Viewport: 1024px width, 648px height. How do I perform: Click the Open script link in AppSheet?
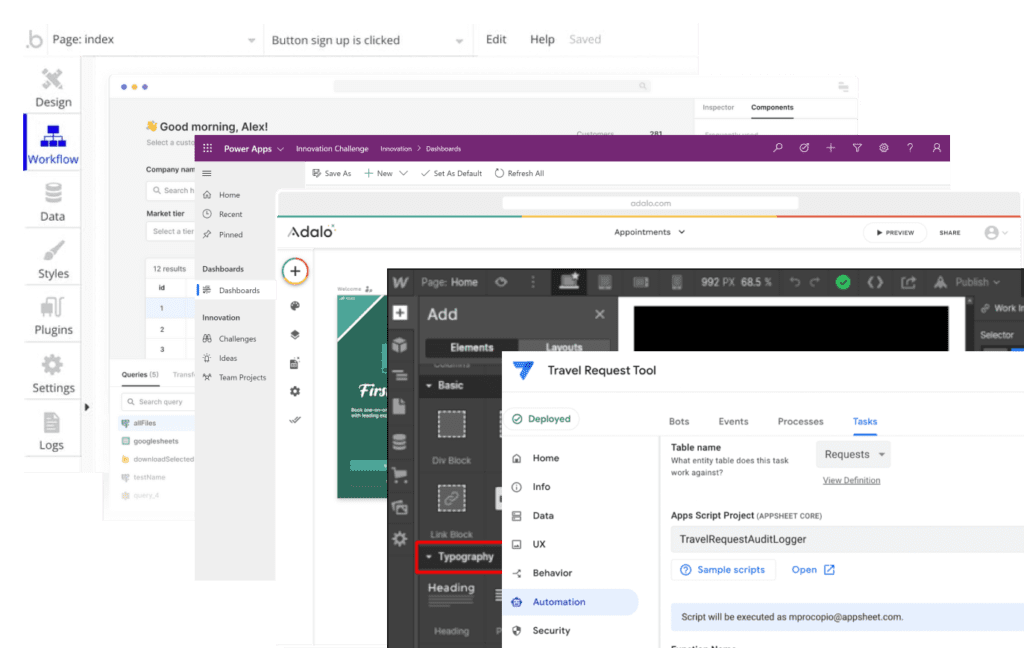pyautogui.click(x=813, y=570)
